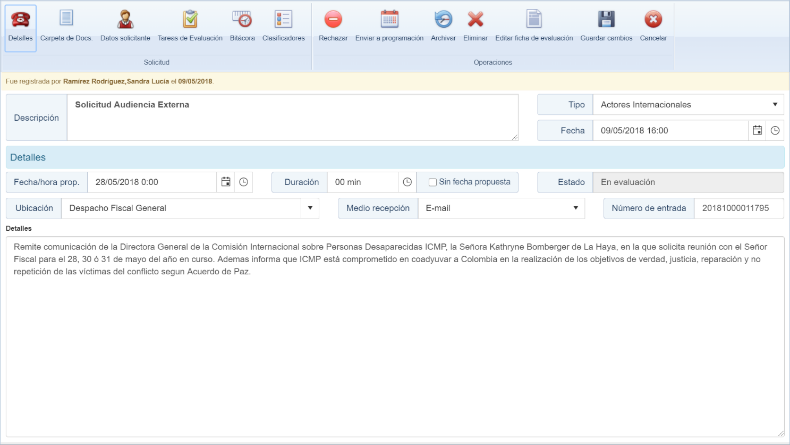Open Tareas de Evaluación clipboard icon

(x=190, y=19)
